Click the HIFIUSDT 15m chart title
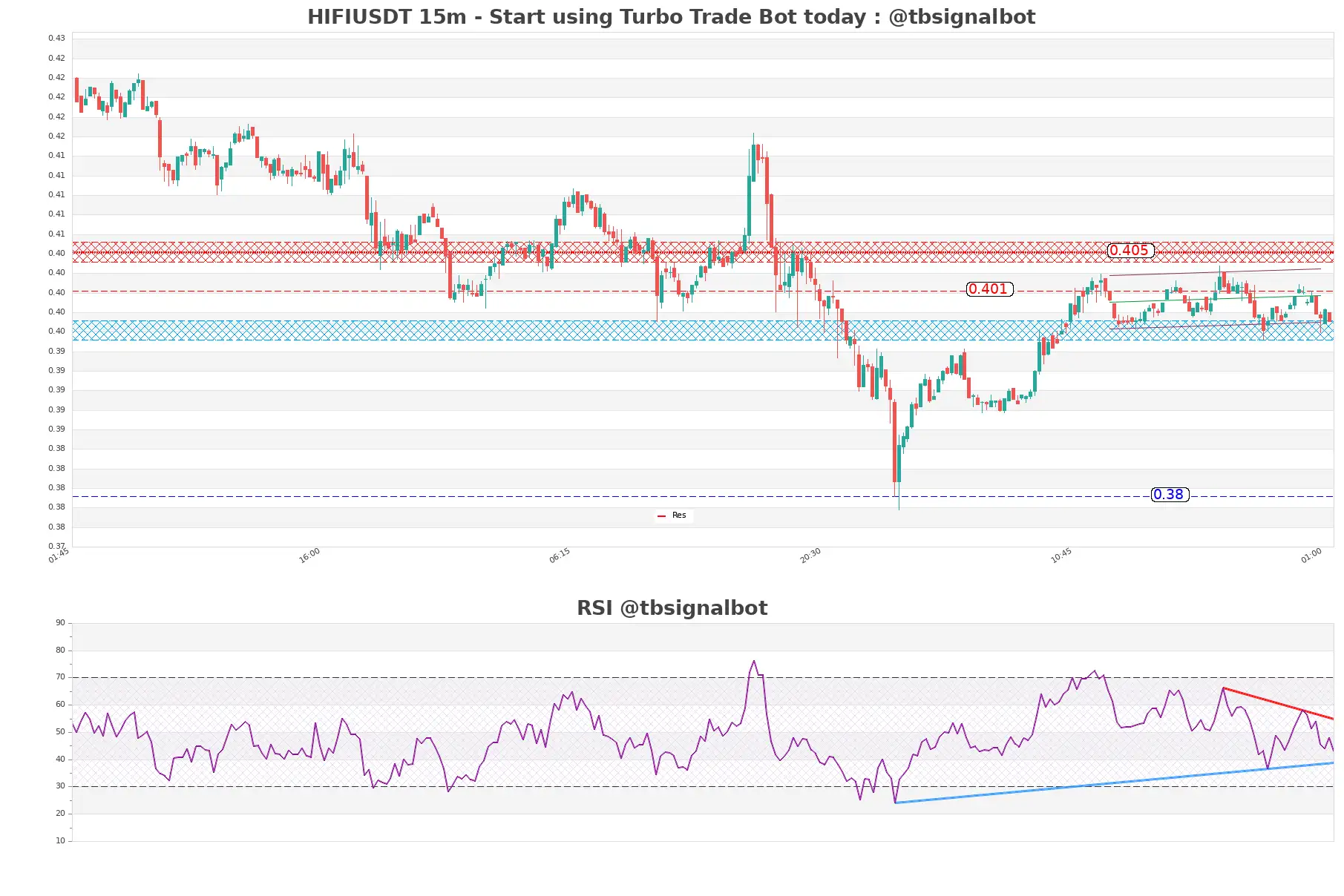 (x=671, y=17)
